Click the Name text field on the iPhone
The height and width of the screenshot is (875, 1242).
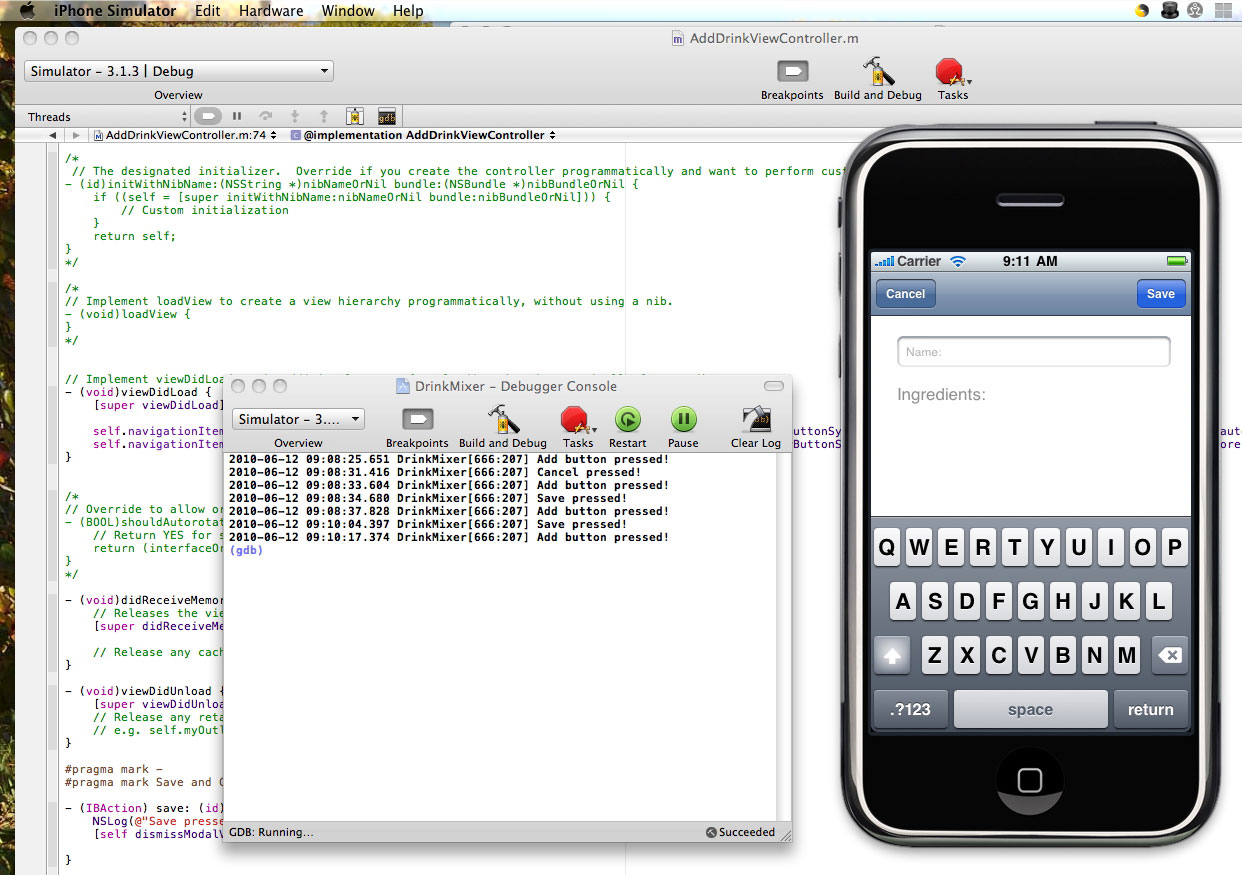coord(1033,351)
